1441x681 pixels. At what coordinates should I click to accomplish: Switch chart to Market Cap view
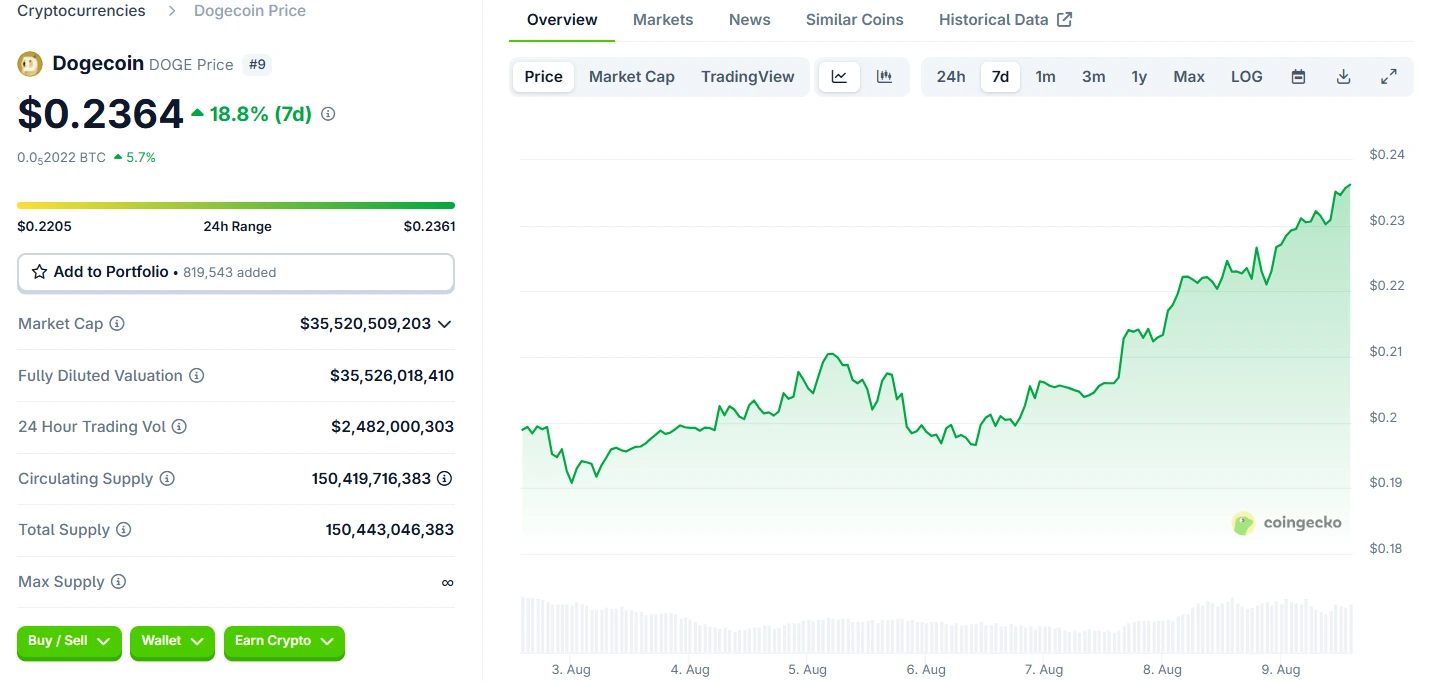[631, 76]
